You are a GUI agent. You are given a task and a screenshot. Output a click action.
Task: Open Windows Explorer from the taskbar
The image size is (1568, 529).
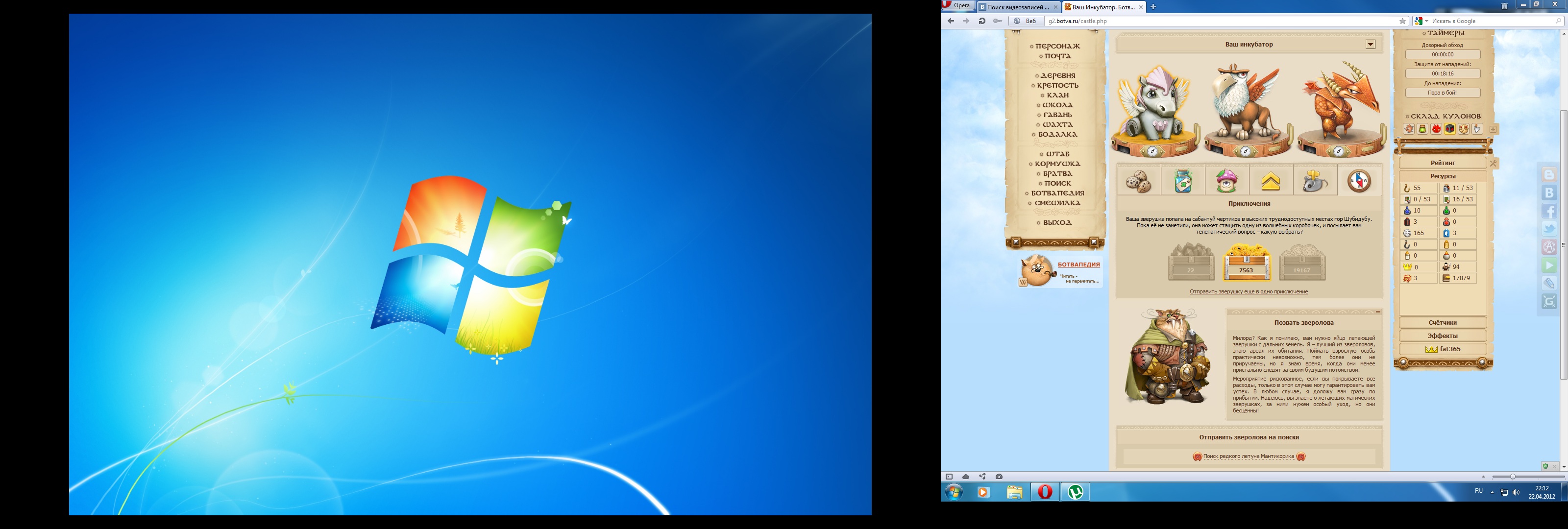(1014, 492)
